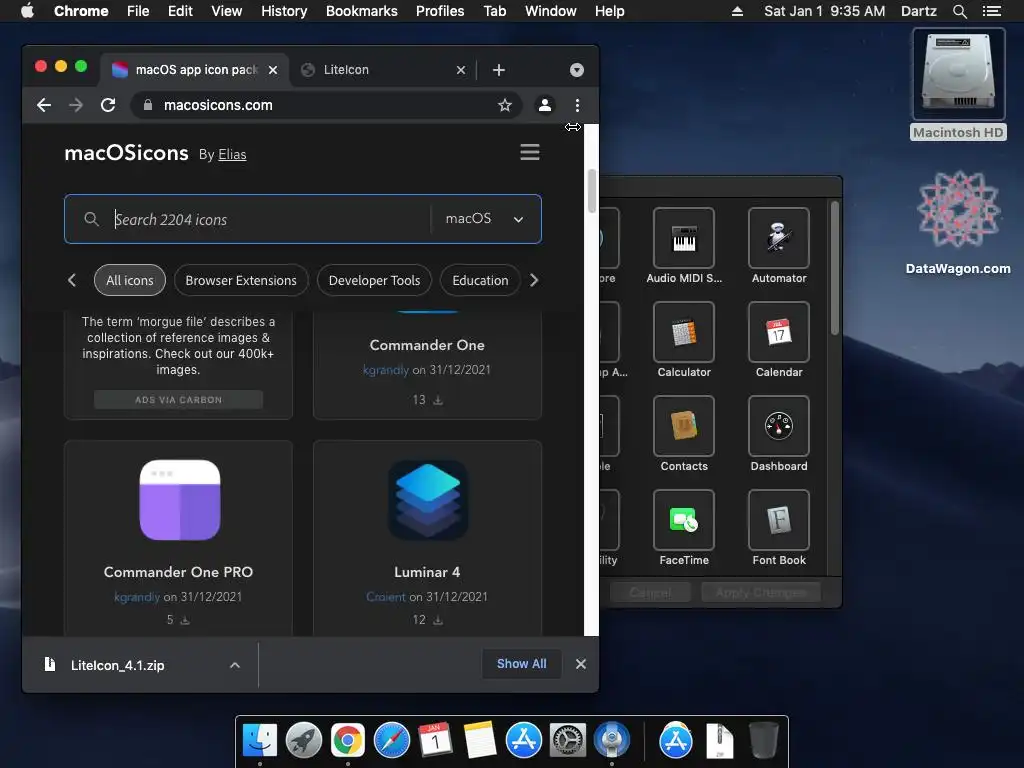Open the downloaded LiteIcon_4.1.zip file
The image size is (1024, 768).
[x=118, y=665]
